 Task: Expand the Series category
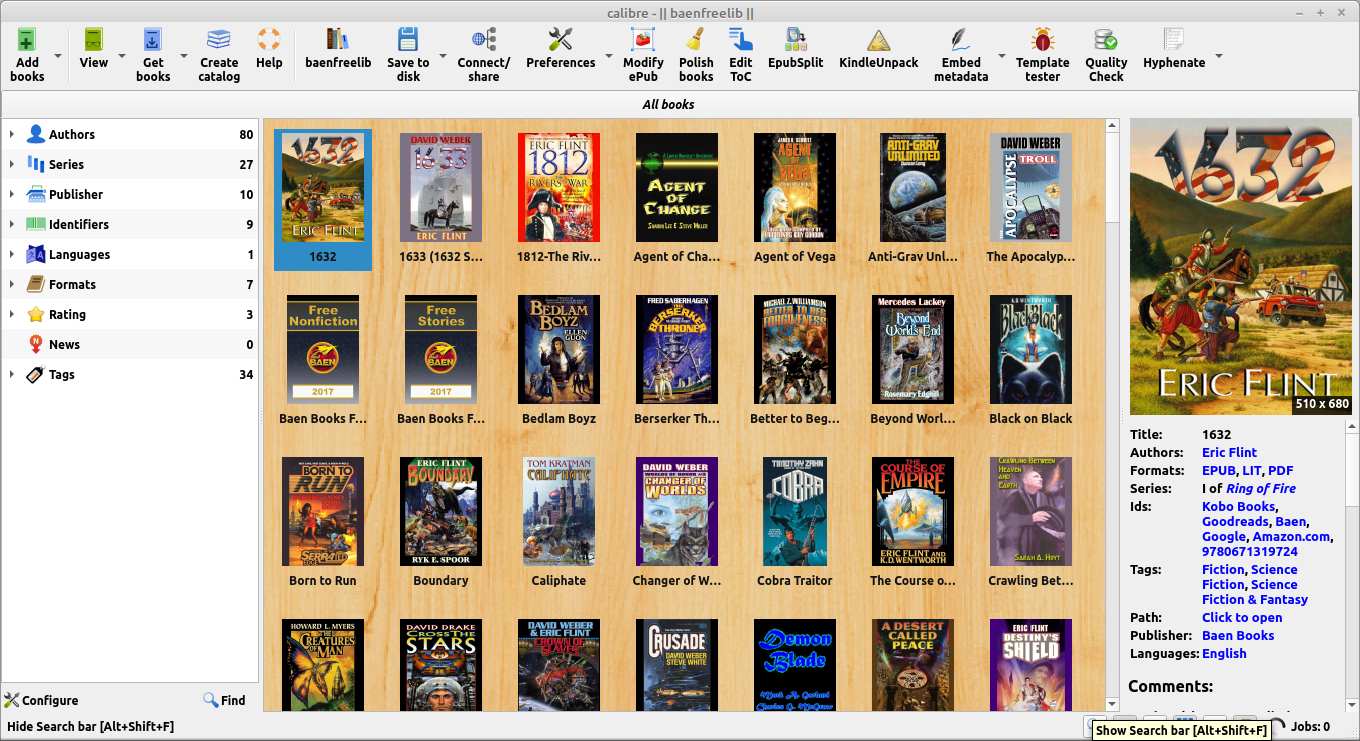[x=12, y=164]
